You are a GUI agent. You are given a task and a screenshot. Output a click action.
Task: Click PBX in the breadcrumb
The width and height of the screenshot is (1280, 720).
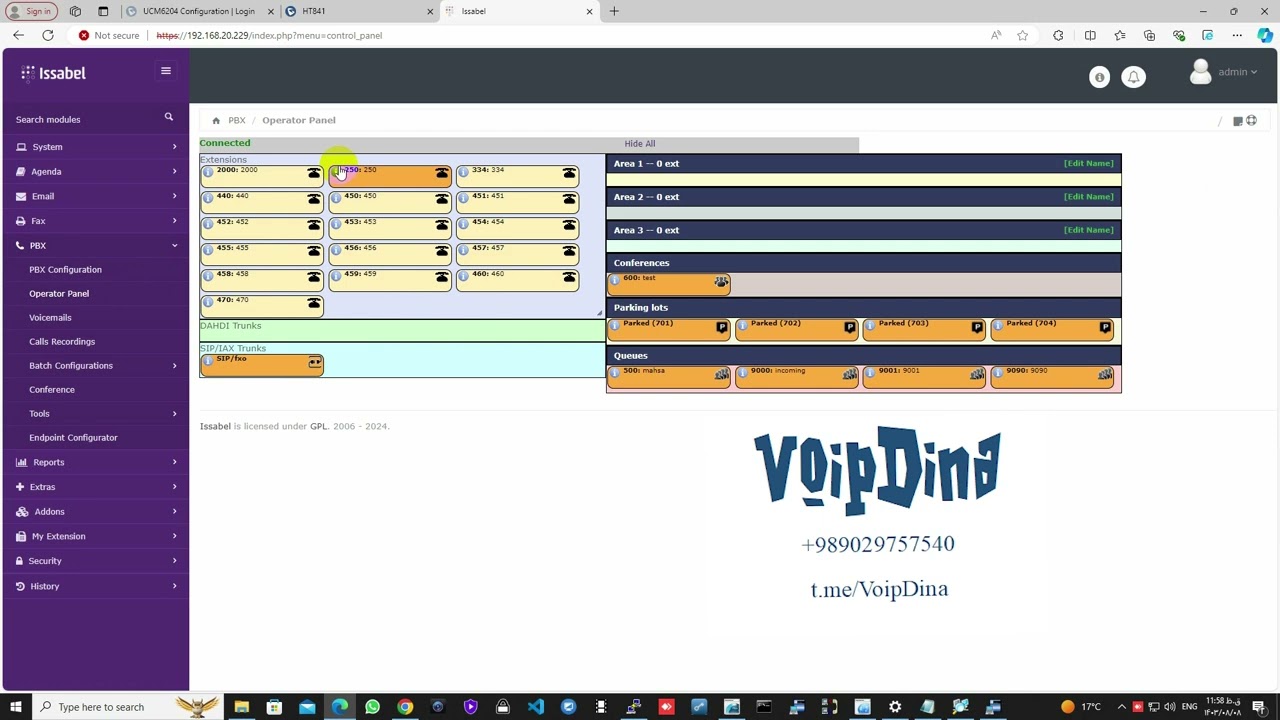(237, 120)
